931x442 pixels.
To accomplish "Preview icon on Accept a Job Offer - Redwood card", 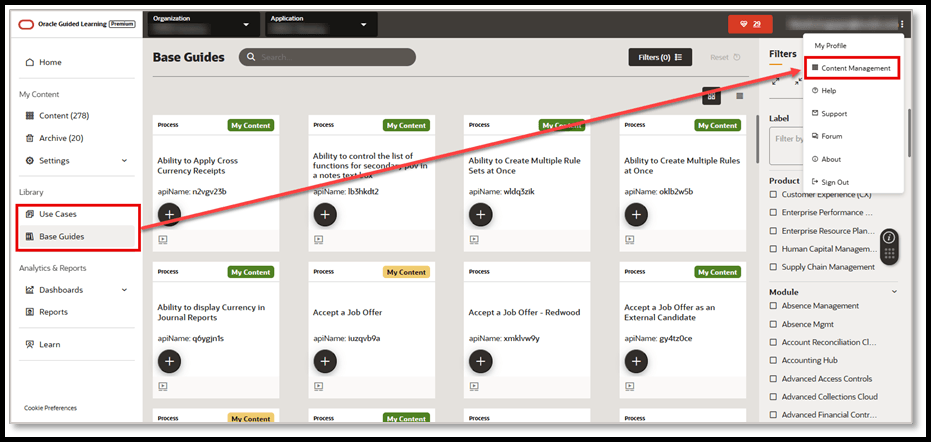I will click(474, 387).
